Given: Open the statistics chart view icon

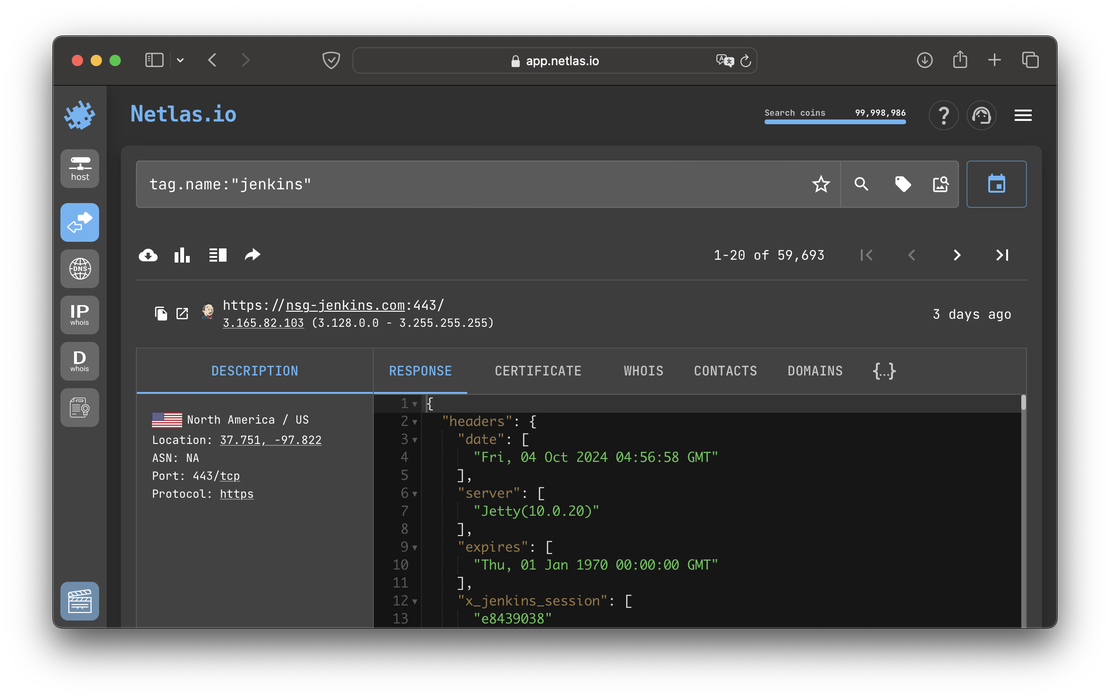Looking at the screenshot, I should tap(182, 255).
